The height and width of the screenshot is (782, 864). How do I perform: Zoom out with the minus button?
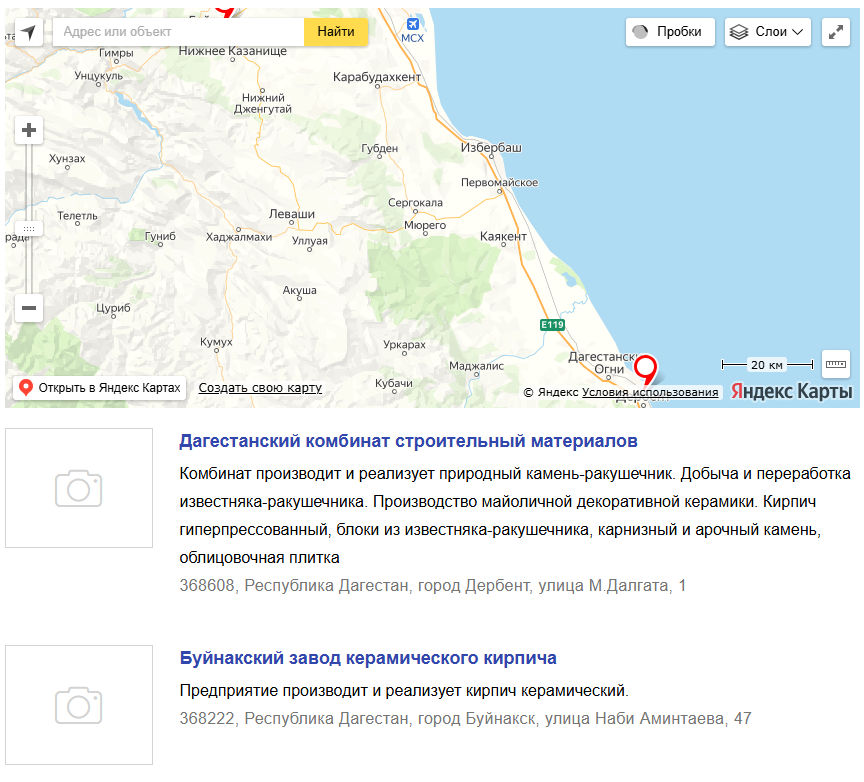point(29,308)
